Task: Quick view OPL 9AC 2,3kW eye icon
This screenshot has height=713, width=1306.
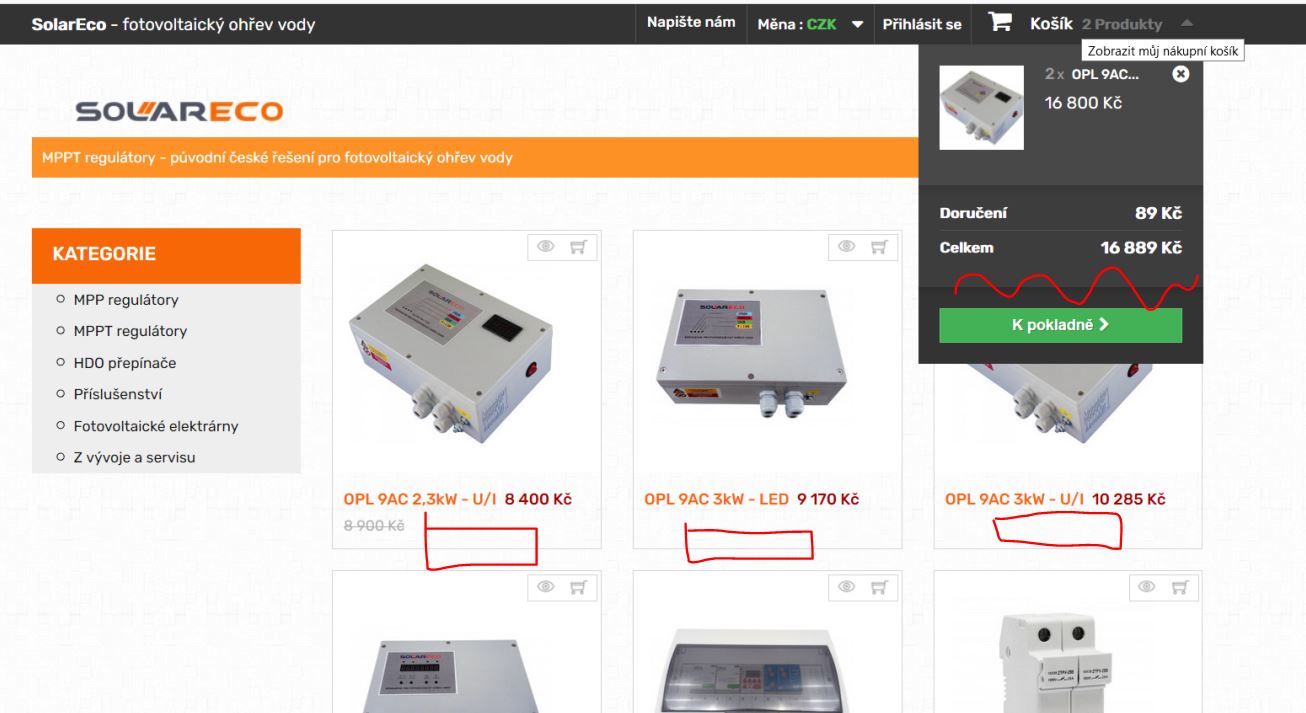Action: (547, 247)
